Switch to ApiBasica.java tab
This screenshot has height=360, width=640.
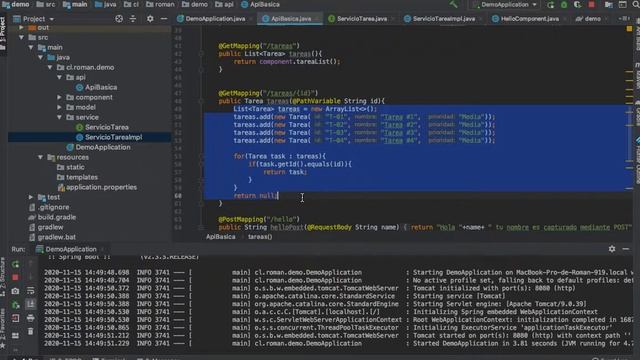coord(290,19)
